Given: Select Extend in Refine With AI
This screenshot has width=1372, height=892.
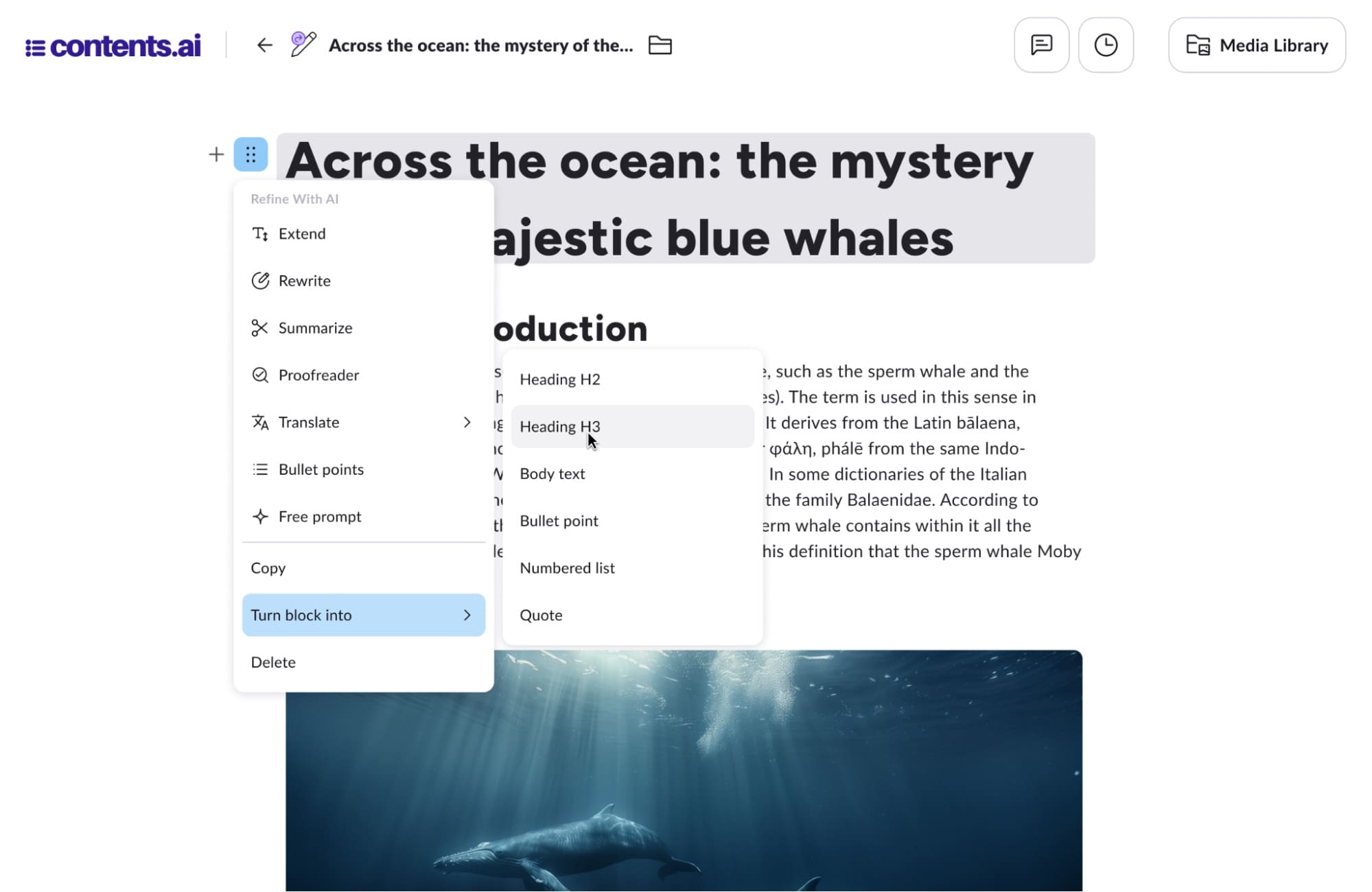Looking at the screenshot, I should [x=301, y=234].
